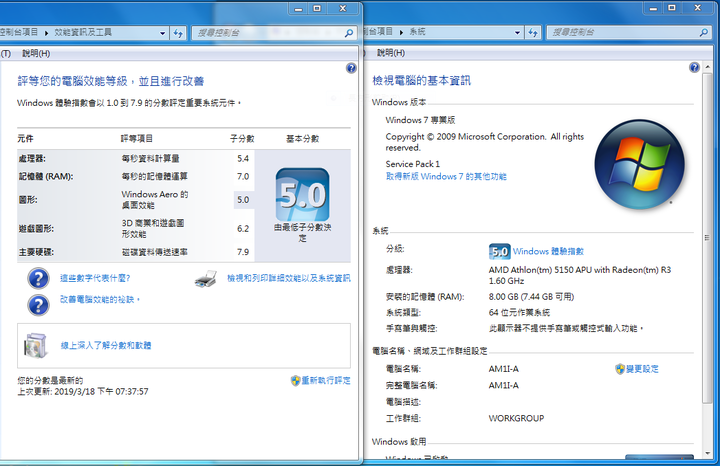Click Windows 體驗指數 link
The width and height of the screenshot is (720, 466).
point(548,251)
